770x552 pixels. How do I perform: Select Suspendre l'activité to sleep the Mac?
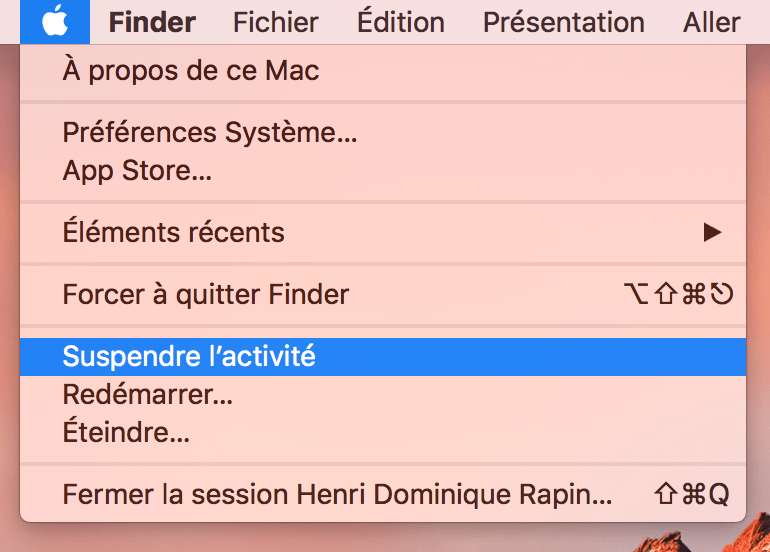click(x=189, y=356)
